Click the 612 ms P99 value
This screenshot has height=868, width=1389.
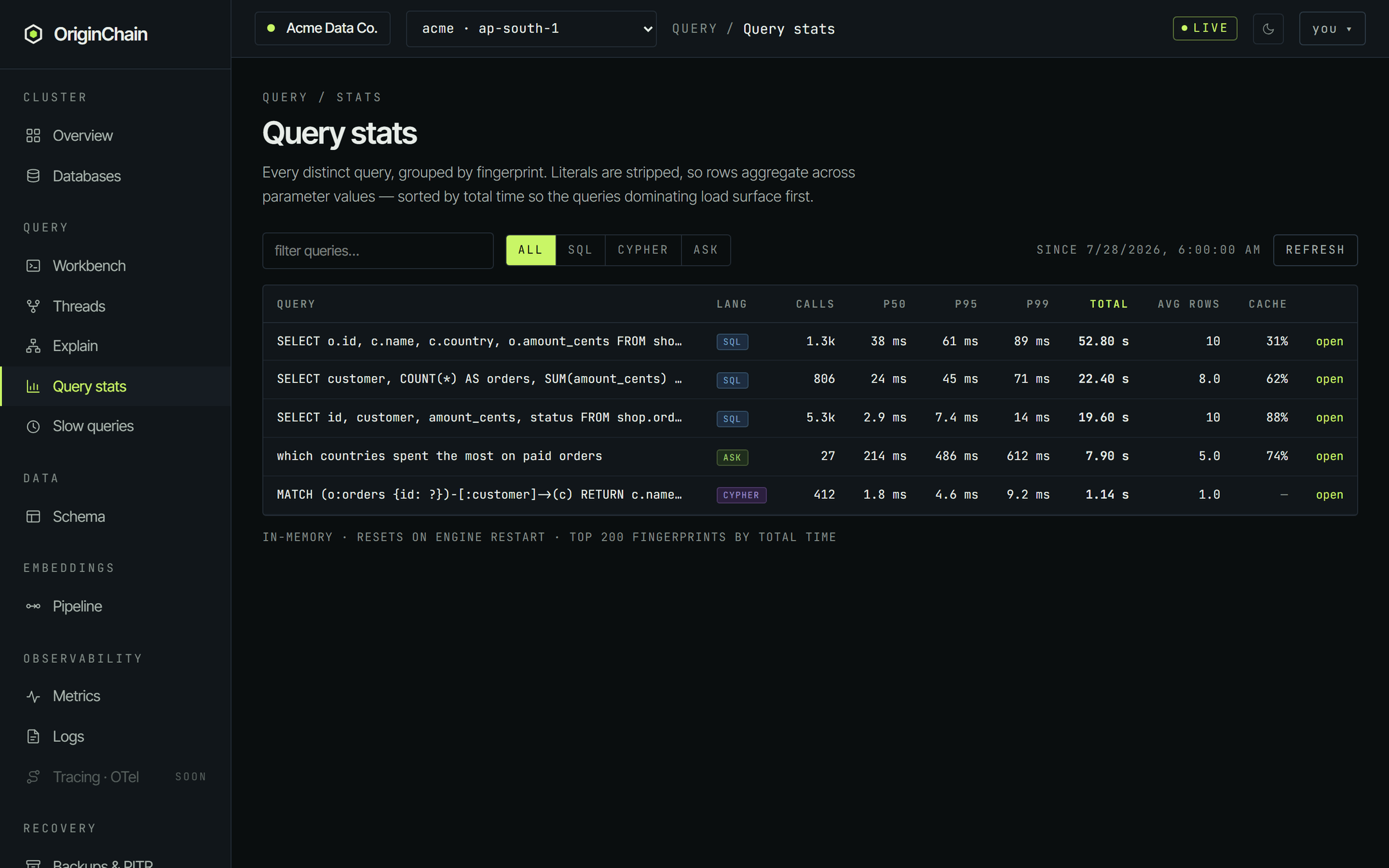tap(1028, 457)
